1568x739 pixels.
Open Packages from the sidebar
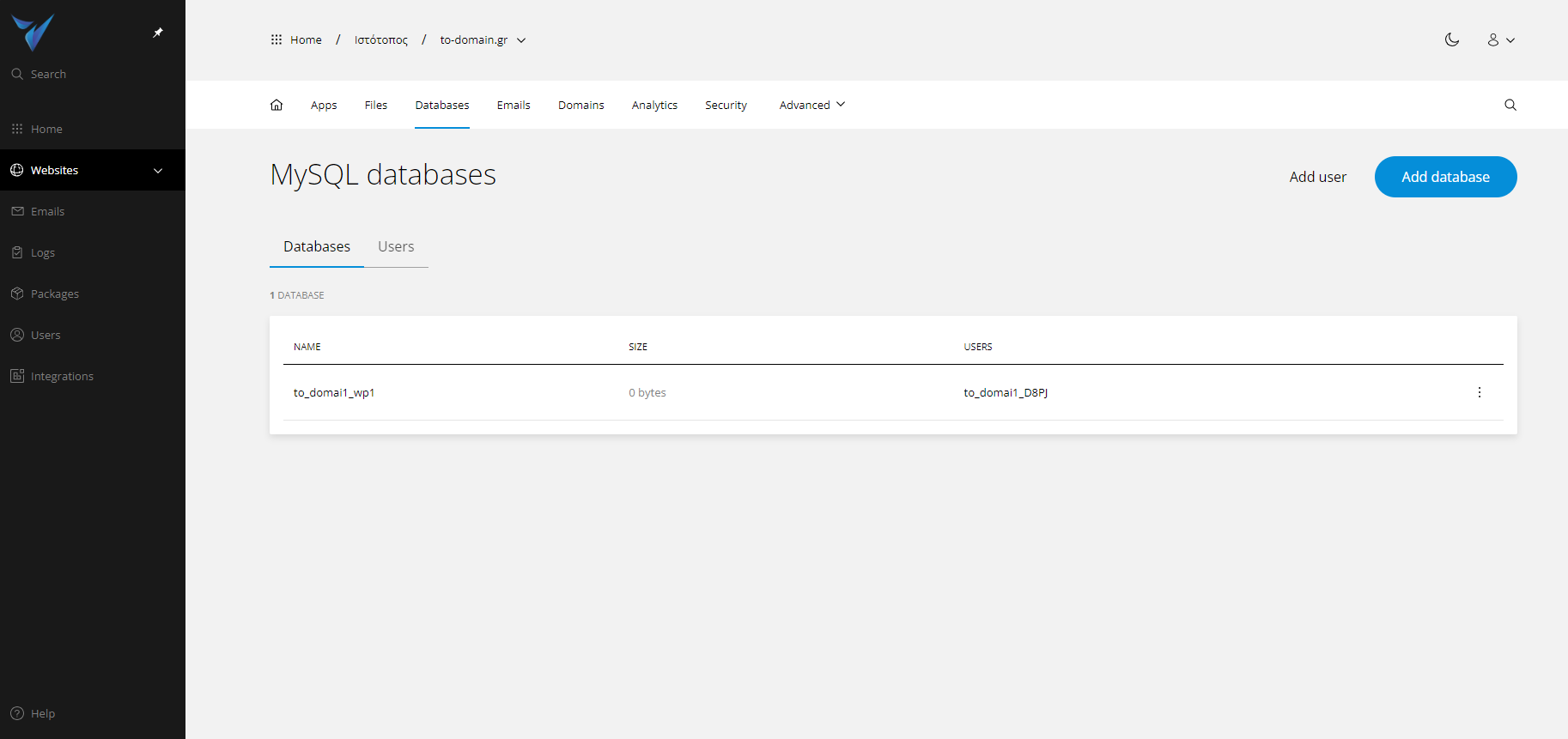click(54, 294)
